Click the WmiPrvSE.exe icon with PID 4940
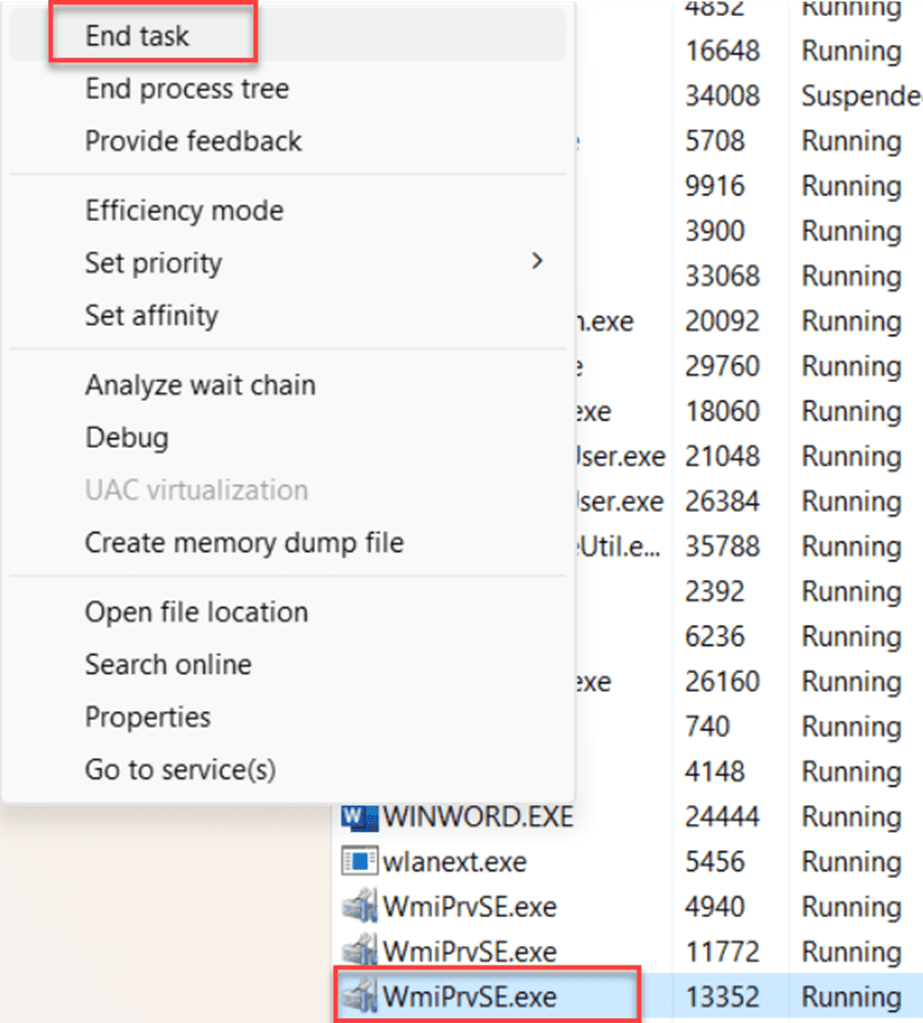The width and height of the screenshot is (923, 1023). tap(358, 906)
